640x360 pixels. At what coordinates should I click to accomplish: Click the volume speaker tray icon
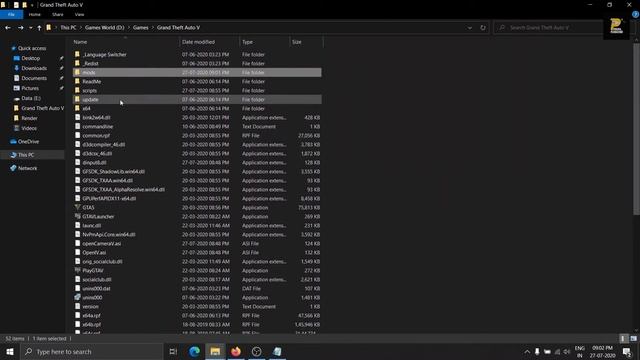[567, 351]
